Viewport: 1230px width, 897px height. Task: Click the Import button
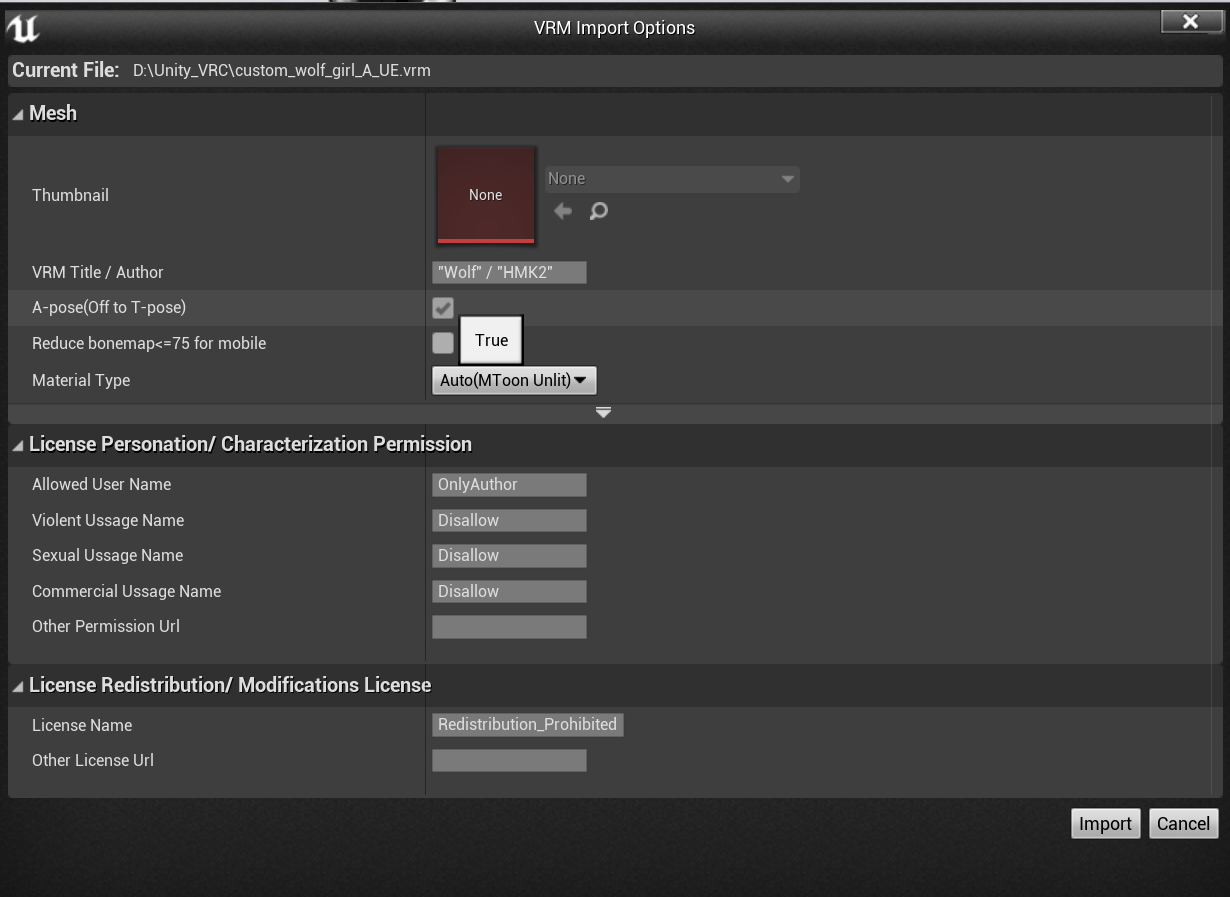point(1105,823)
